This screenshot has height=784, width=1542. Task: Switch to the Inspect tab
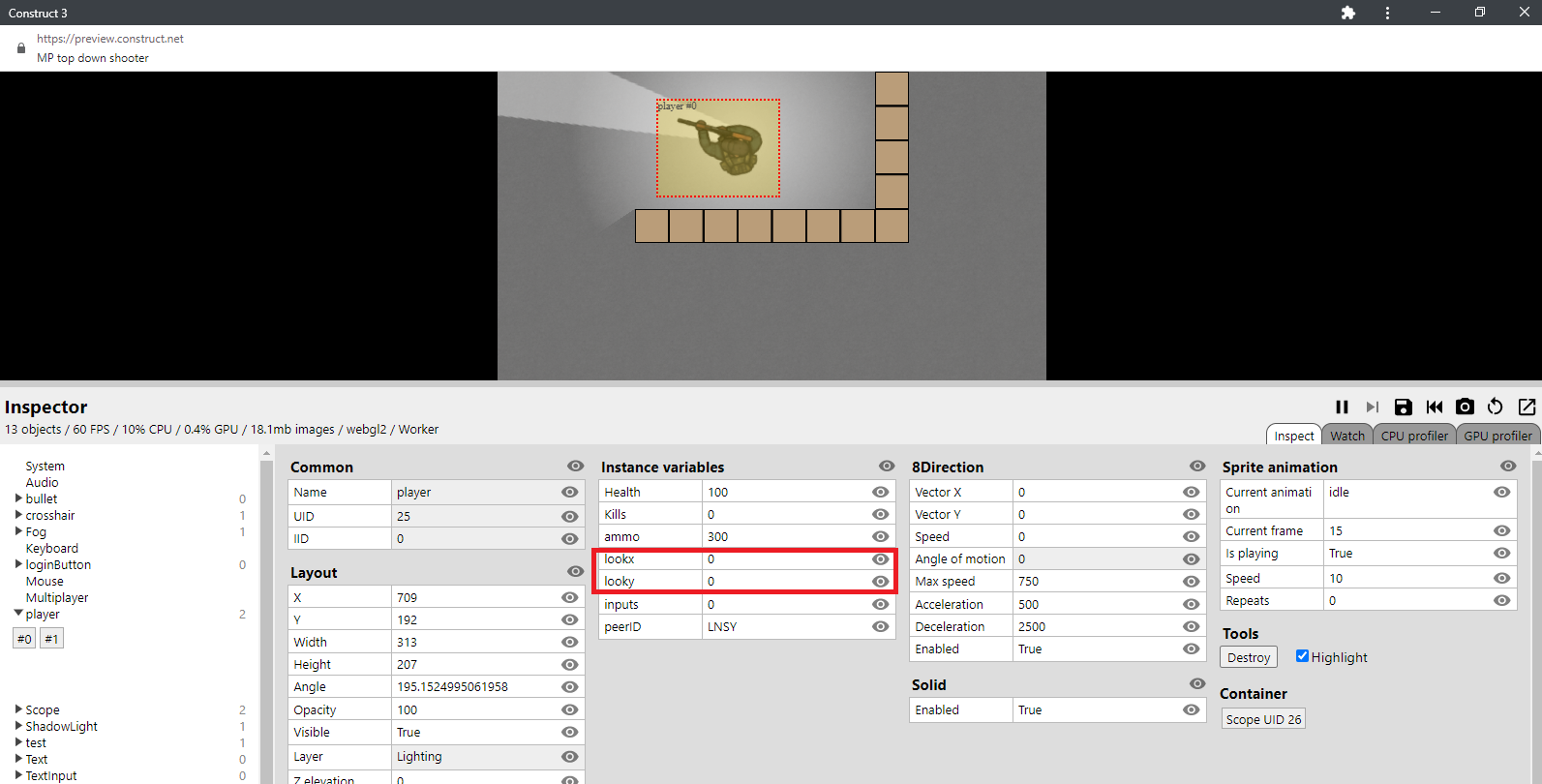coord(1293,436)
